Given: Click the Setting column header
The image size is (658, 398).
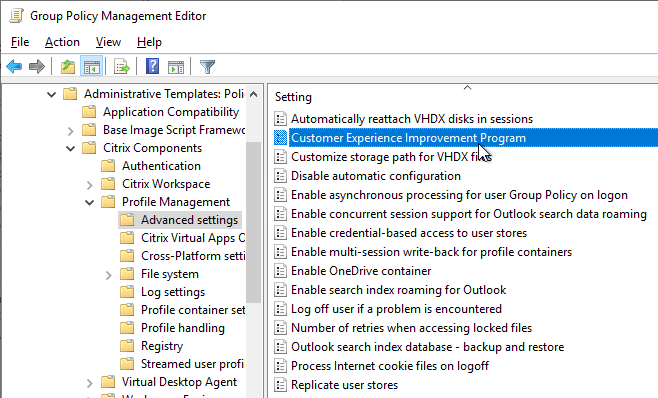Looking at the screenshot, I should [x=293, y=97].
